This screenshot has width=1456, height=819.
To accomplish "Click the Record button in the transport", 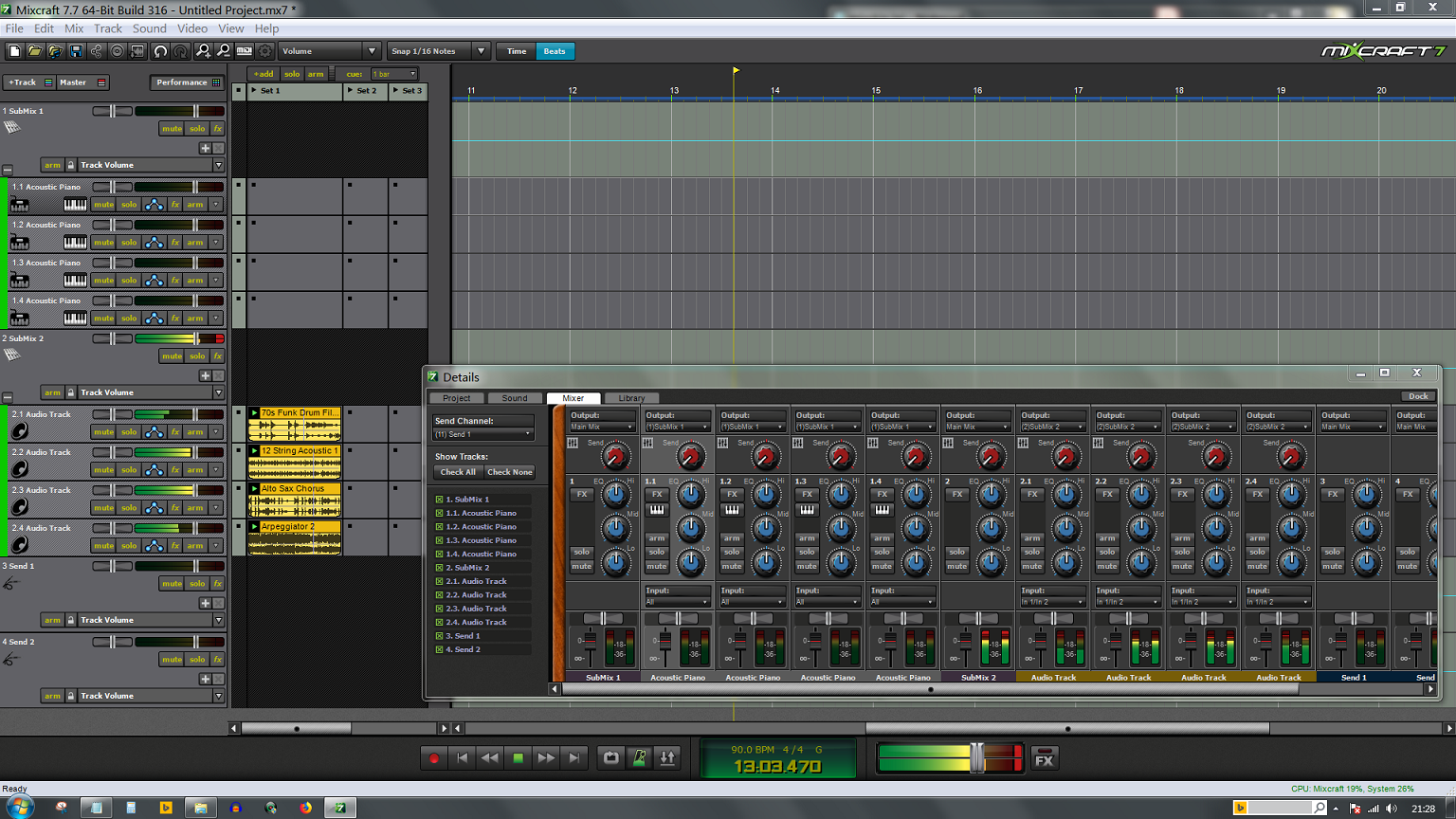I will point(434,758).
